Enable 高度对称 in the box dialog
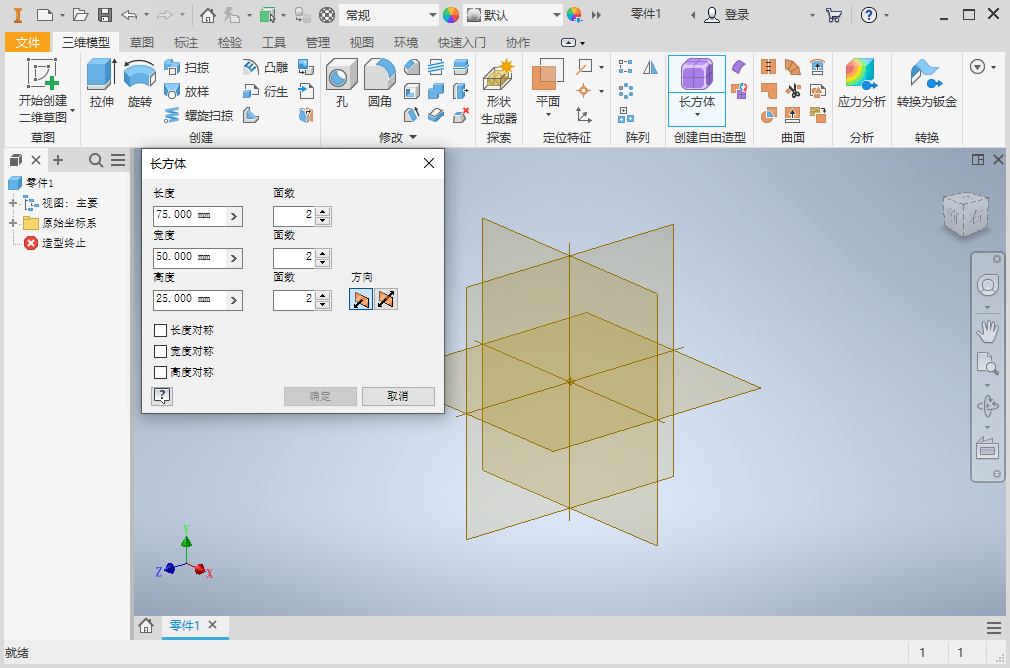Screen dimensions: 1010x668 [158, 371]
